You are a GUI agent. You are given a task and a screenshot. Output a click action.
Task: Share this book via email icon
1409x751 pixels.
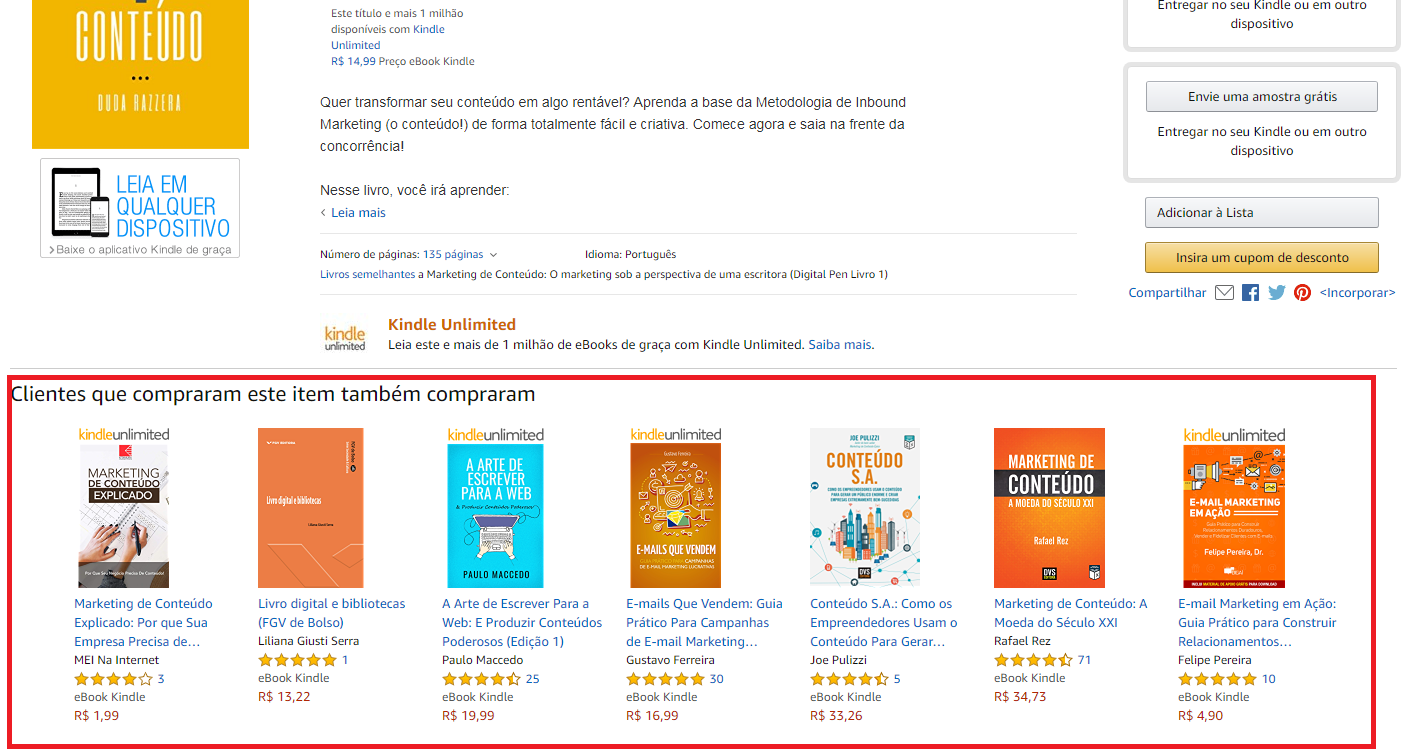tap(1224, 293)
